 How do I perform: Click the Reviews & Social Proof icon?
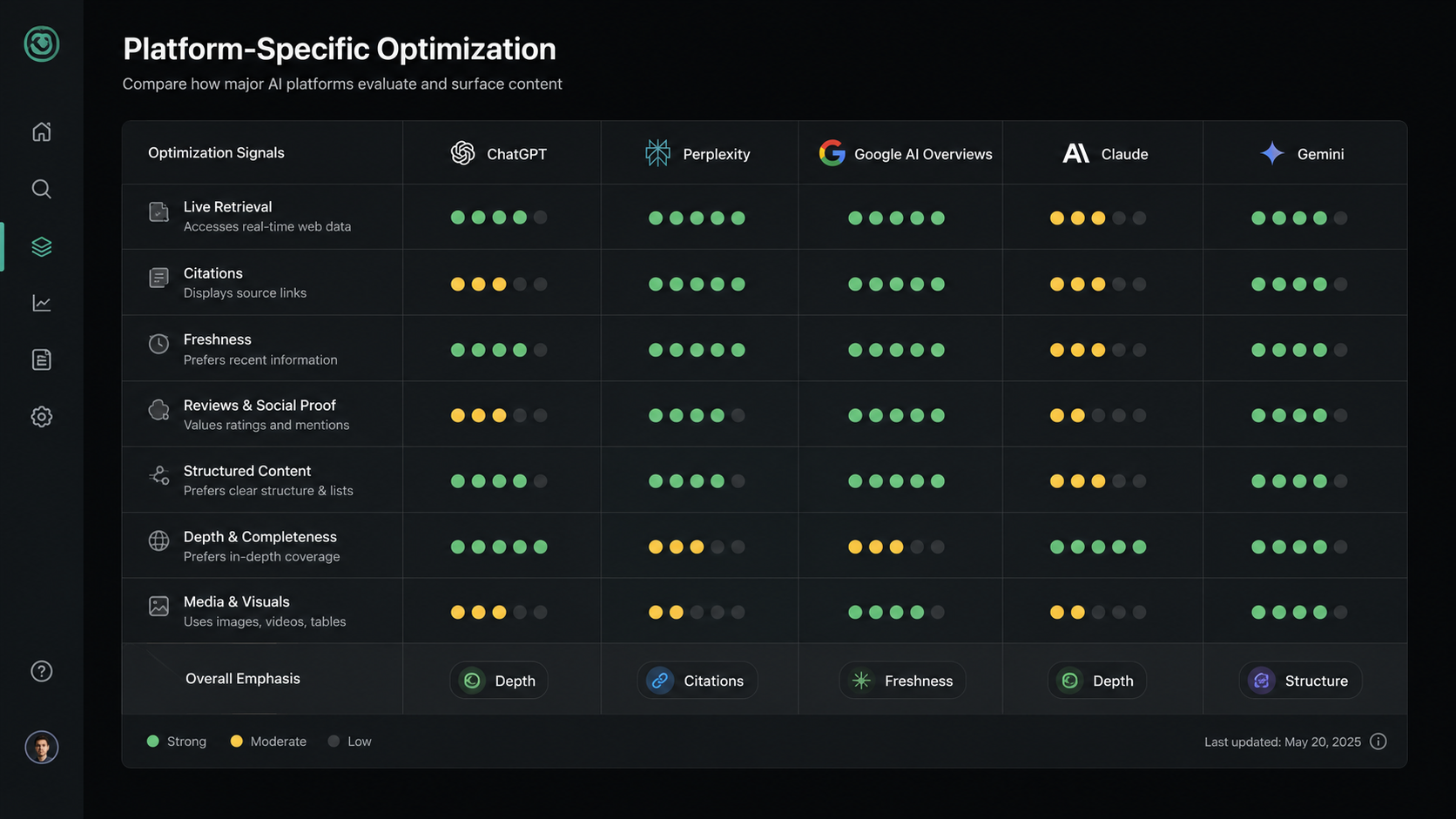click(x=158, y=410)
